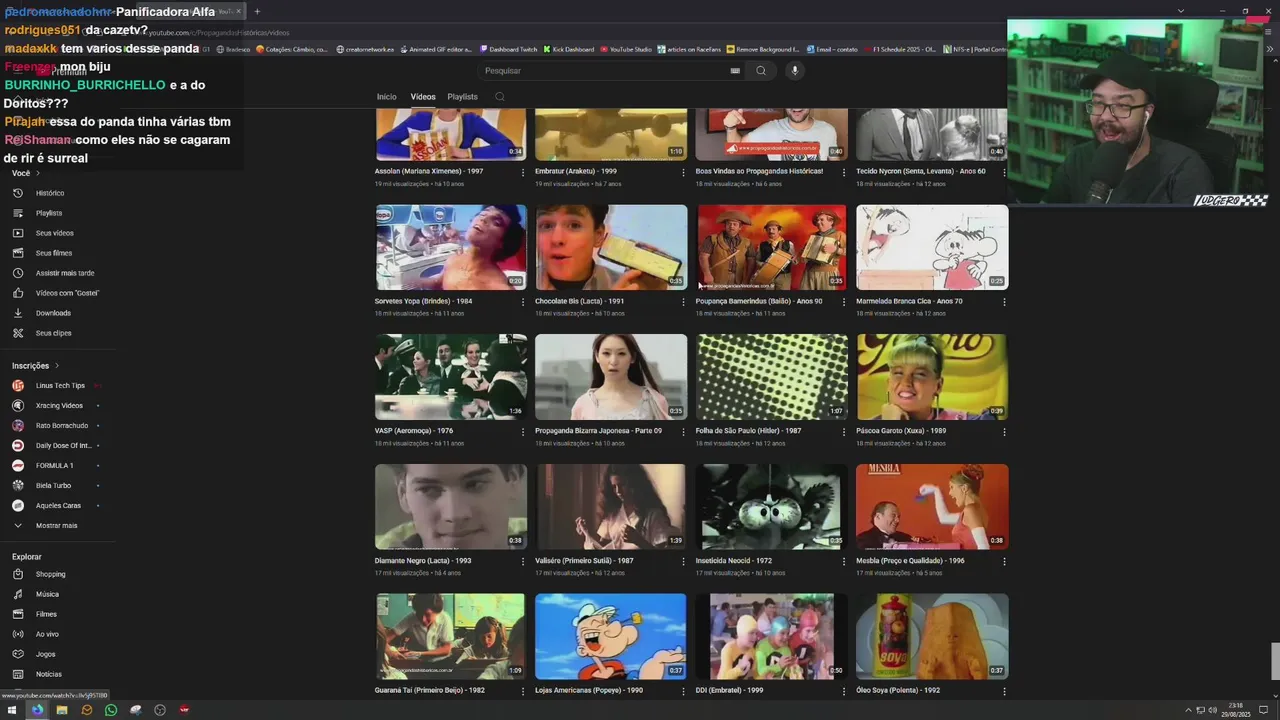Viewport: 1280px width, 720px height.
Task: Open Páscoa Garoto (Xuxa) 1989 title
Action: [901, 431]
